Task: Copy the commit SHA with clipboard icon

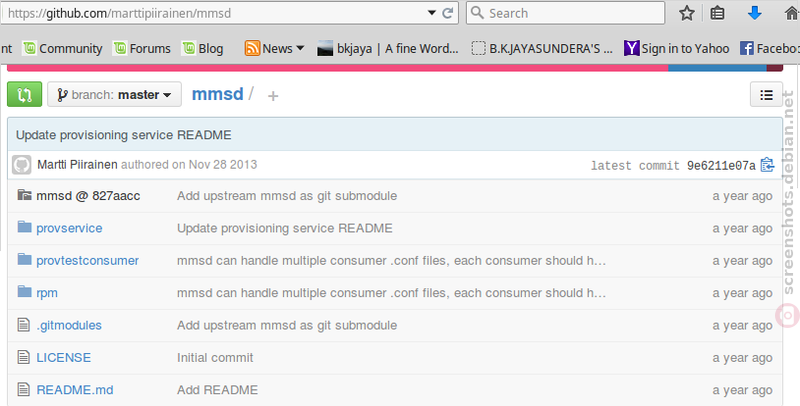Action: 767,165
